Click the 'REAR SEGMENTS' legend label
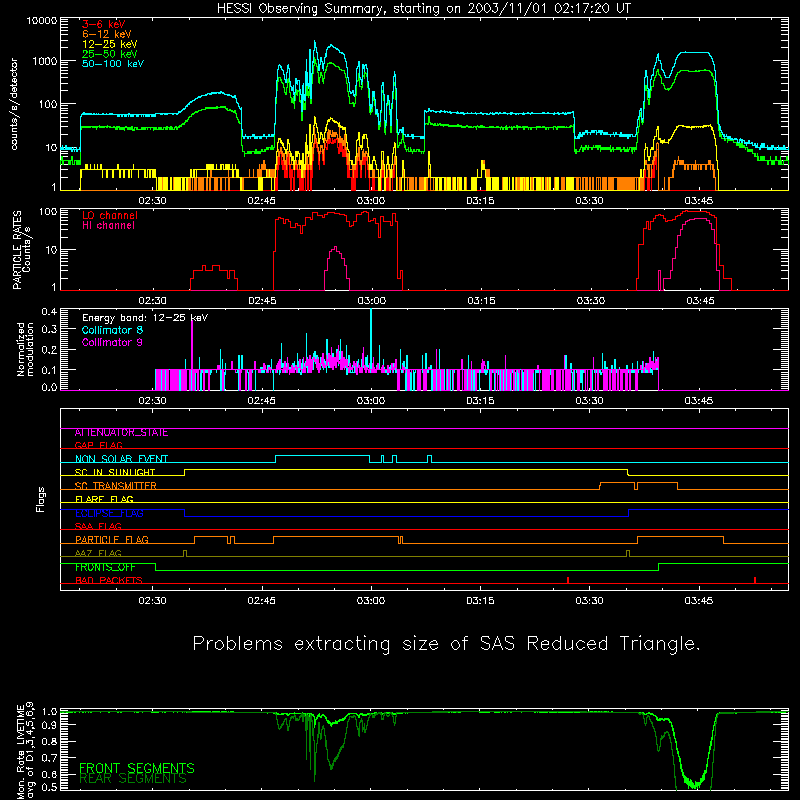The height and width of the screenshot is (800, 800). (133, 779)
